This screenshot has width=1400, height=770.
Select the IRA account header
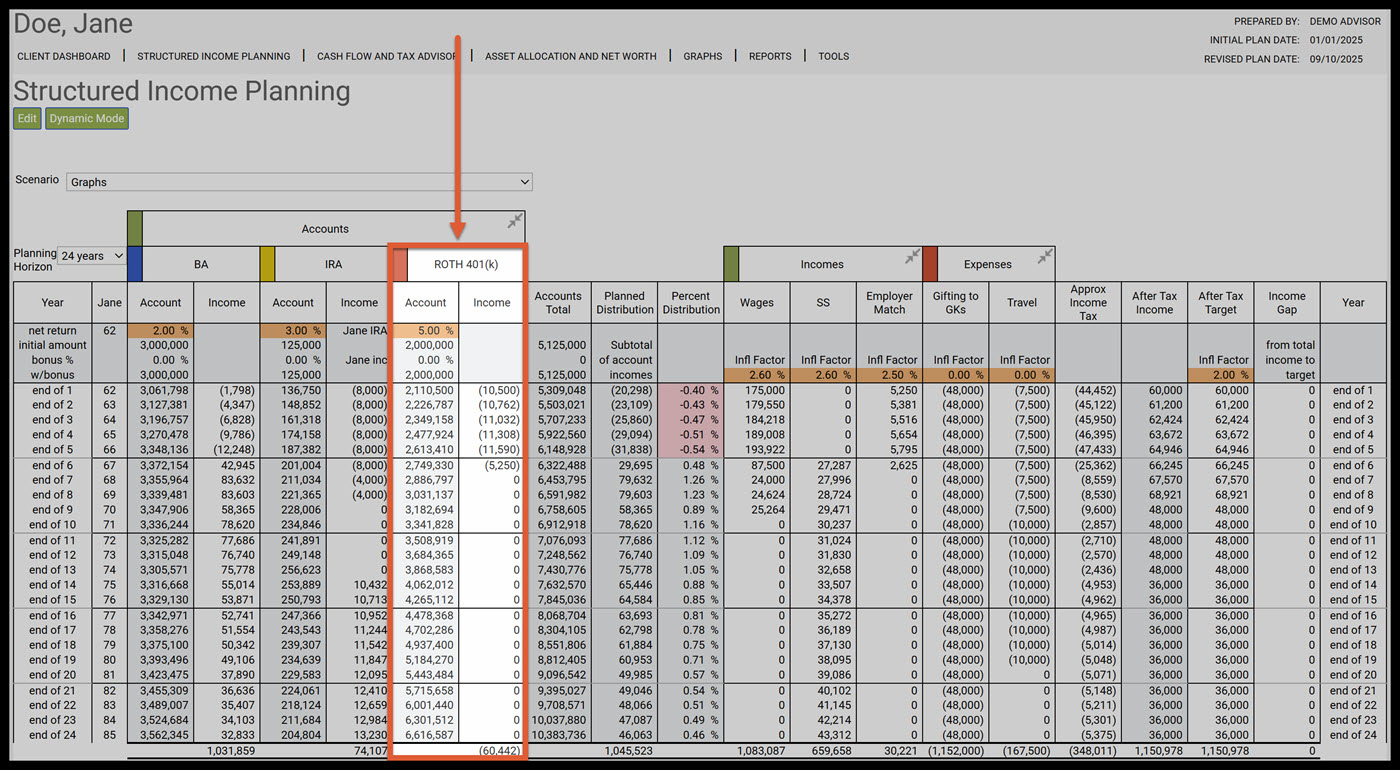pos(333,264)
